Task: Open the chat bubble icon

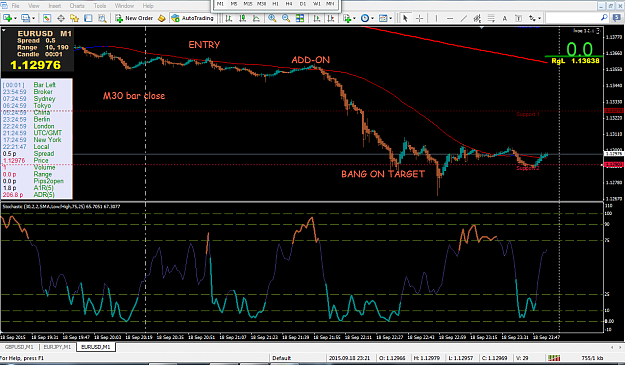Action: [x=618, y=18]
